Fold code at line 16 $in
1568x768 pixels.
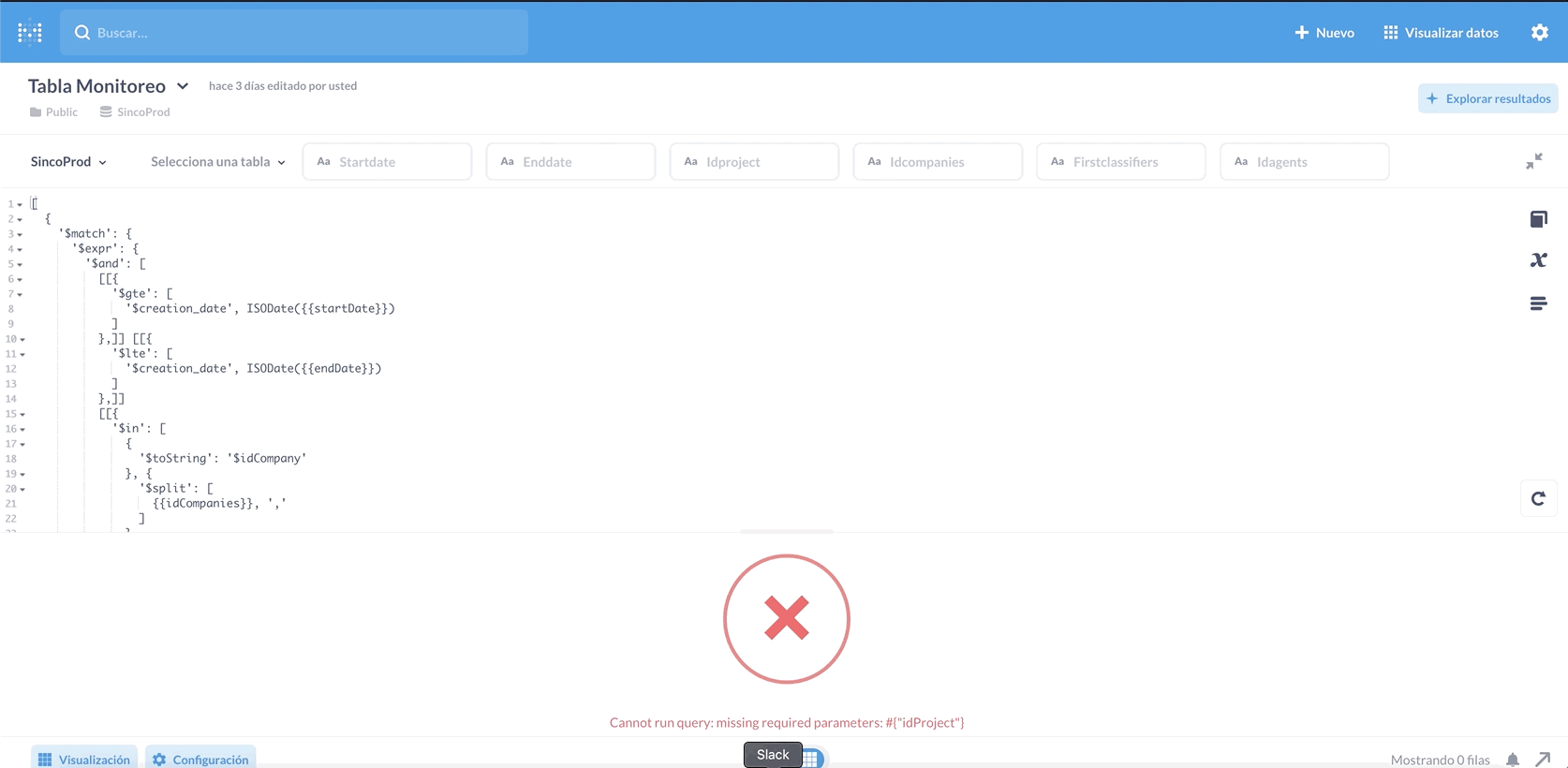(22, 429)
